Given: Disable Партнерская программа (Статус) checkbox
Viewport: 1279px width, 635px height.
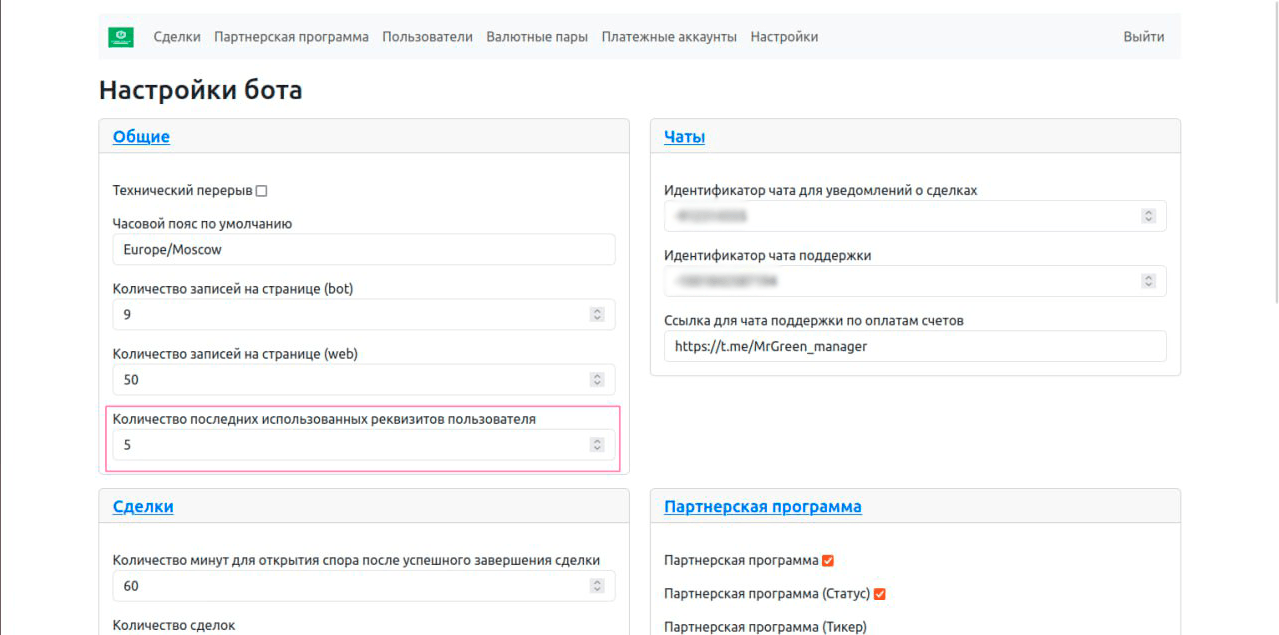Looking at the screenshot, I should pyautogui.click(x=880, y=594).
